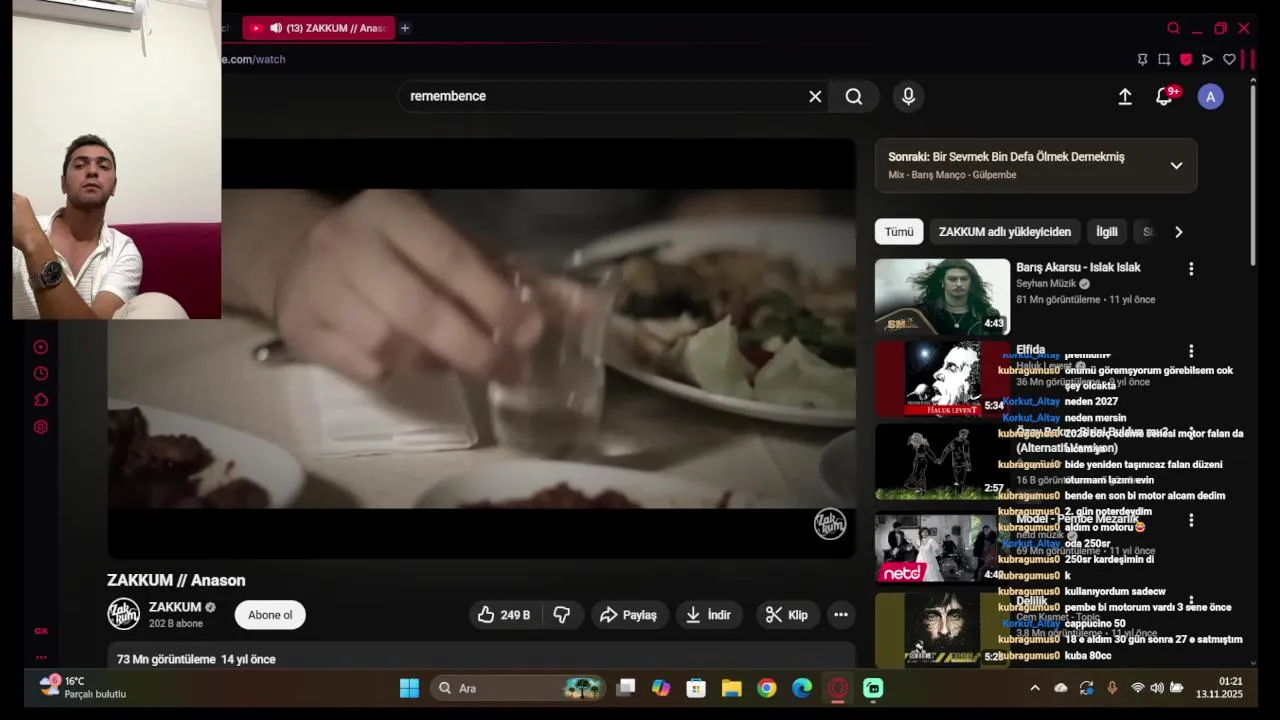Open File Explorer from the taskbar

pos(732,688)
